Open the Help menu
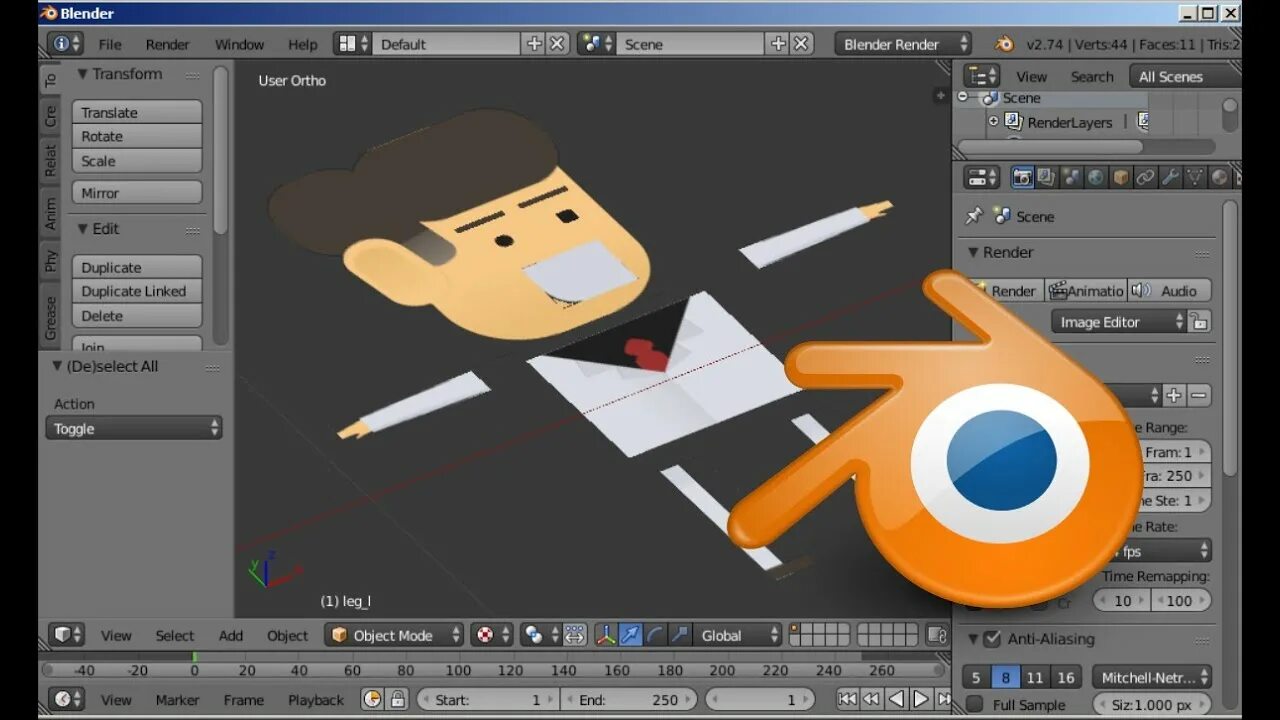The height and width of the screenshot is (720, 1280). point(302,44)
